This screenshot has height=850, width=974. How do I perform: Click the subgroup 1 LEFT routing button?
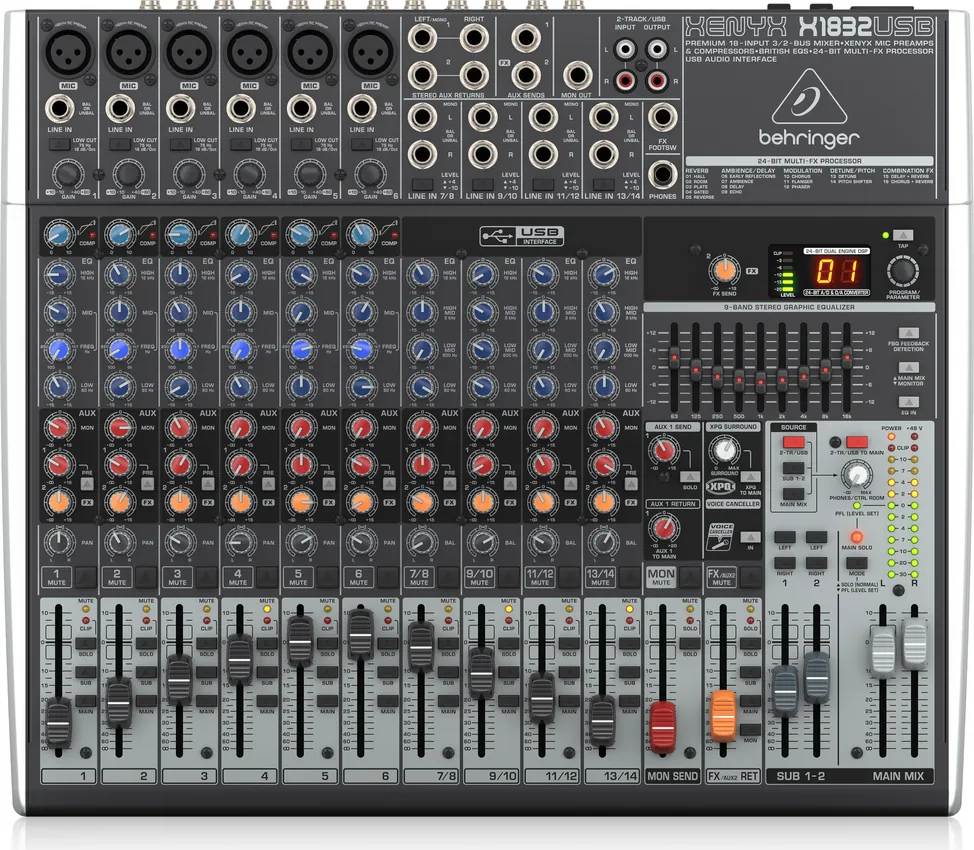[785, 537]
